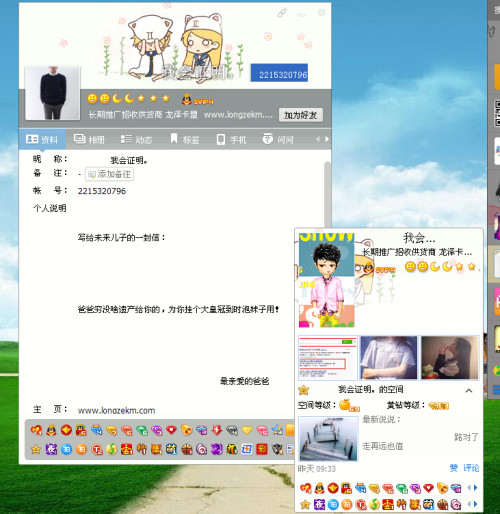500x514 pixels.
Task: Click the green-yellow swirl ball icon in profile window
Action: pos(111,449)
